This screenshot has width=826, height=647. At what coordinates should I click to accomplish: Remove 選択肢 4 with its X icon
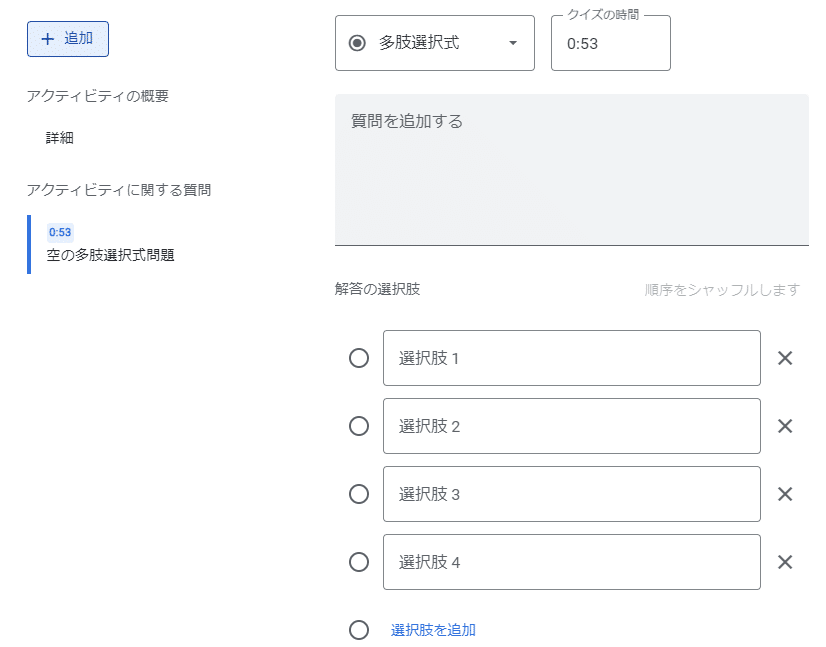pyautogui.click(x=785, y=562)
